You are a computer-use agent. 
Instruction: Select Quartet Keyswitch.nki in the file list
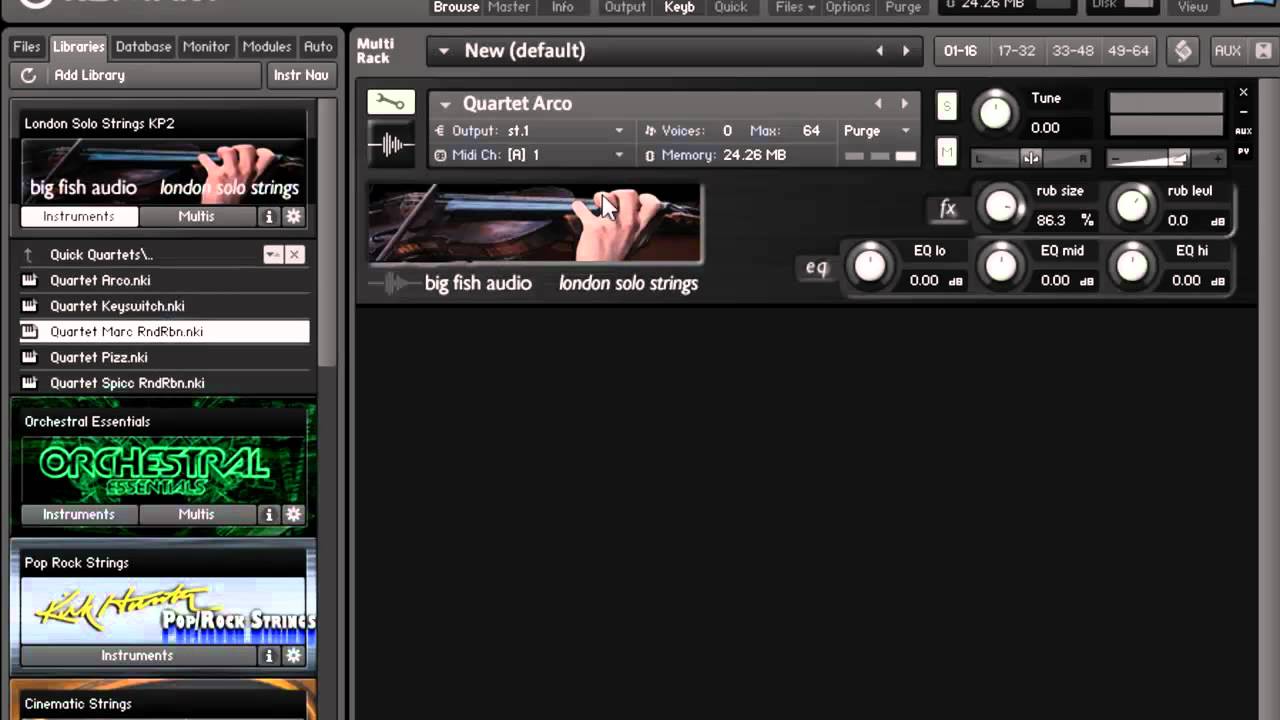click(164, 306)
